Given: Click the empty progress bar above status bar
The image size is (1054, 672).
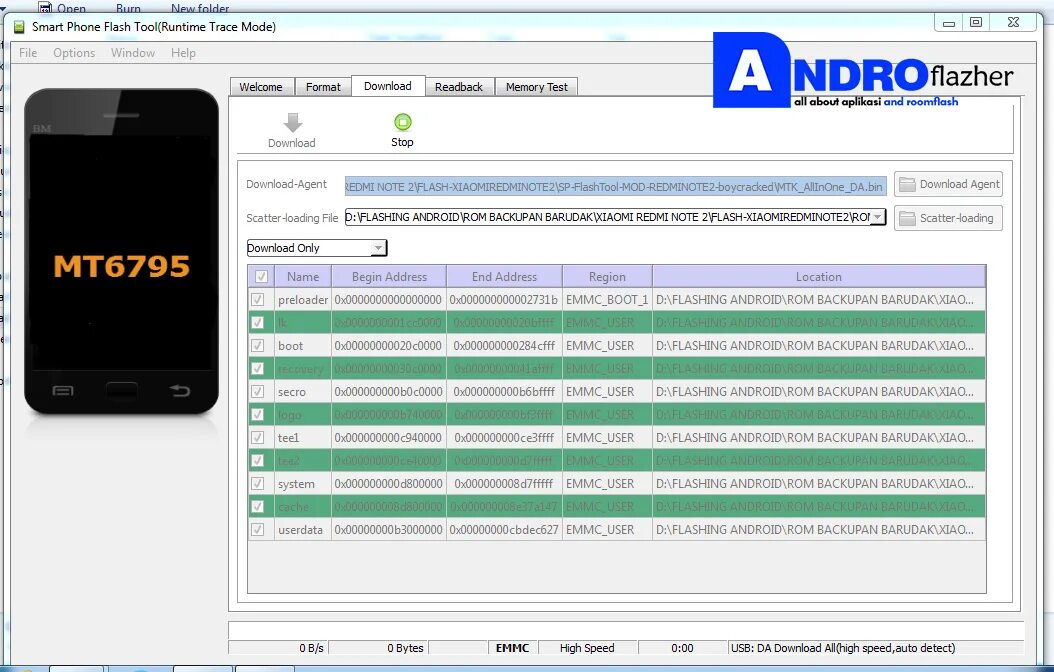Looking at the screenshot, I should (626, 630).
